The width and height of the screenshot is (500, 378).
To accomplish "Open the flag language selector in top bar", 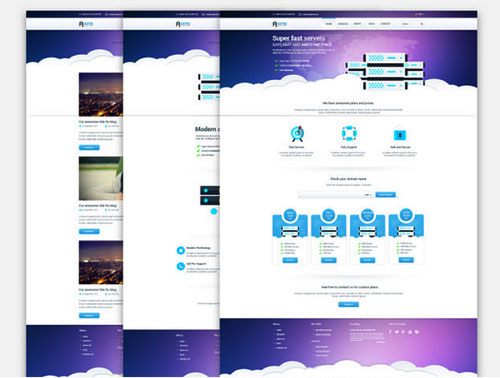I will [x=418, y=14].
